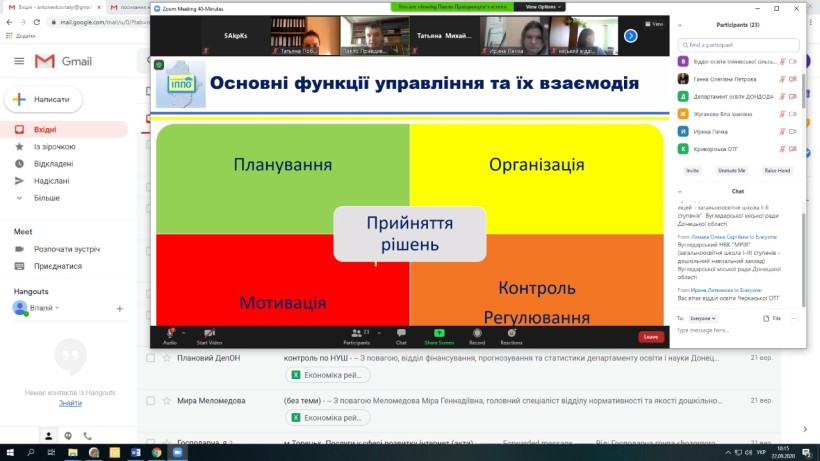Click camera-off icon for Департамент освіти ДОНОДА

[793, 96]
